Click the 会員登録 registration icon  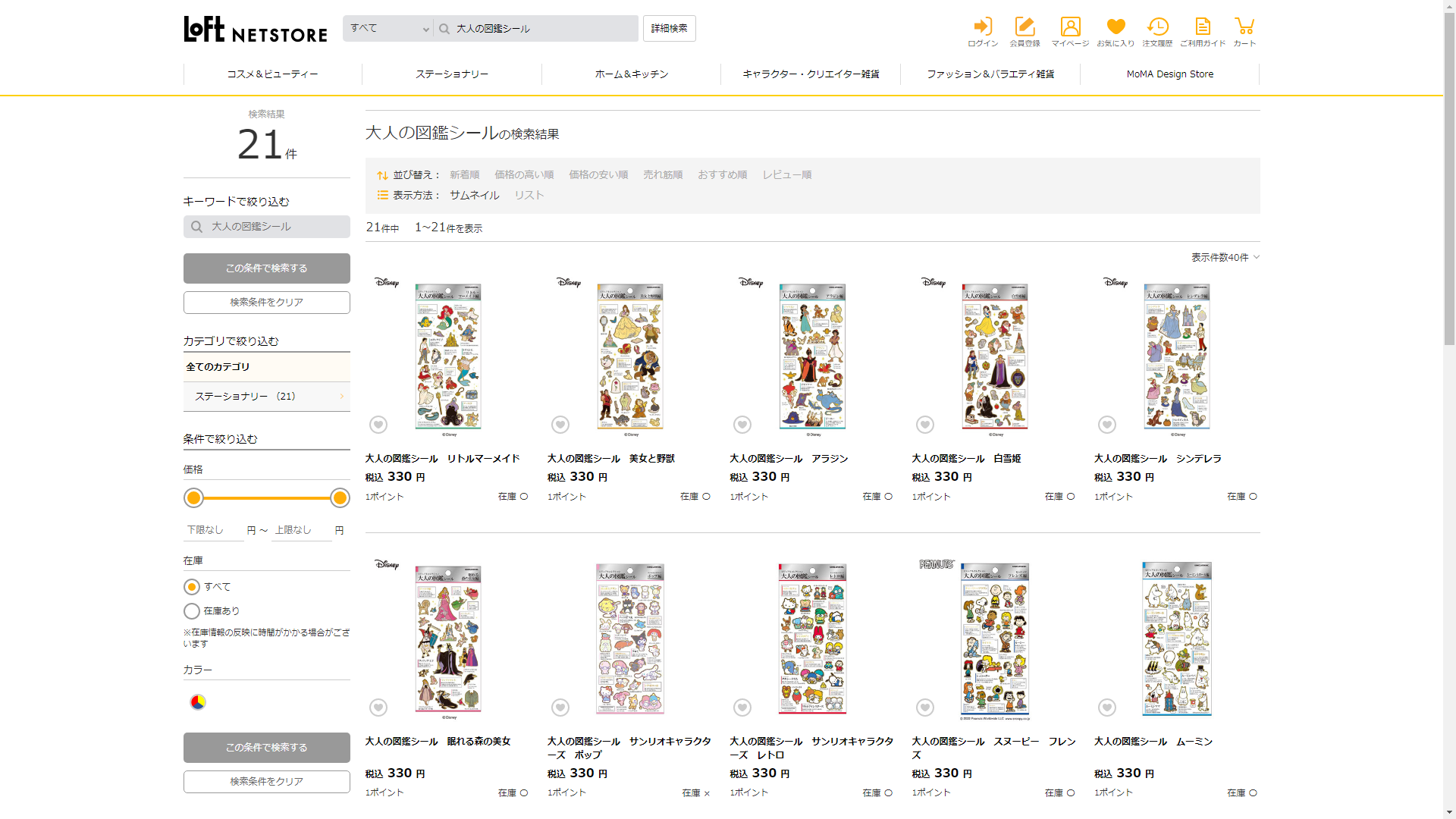point(1025,33)
